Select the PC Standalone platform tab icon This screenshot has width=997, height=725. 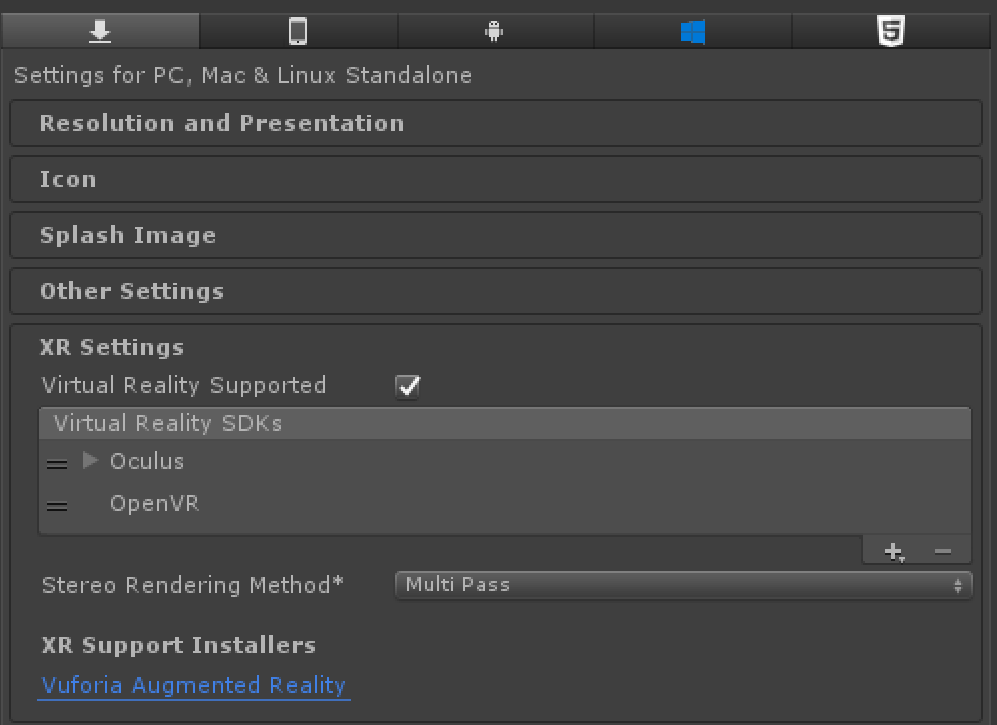click(99, 32)
